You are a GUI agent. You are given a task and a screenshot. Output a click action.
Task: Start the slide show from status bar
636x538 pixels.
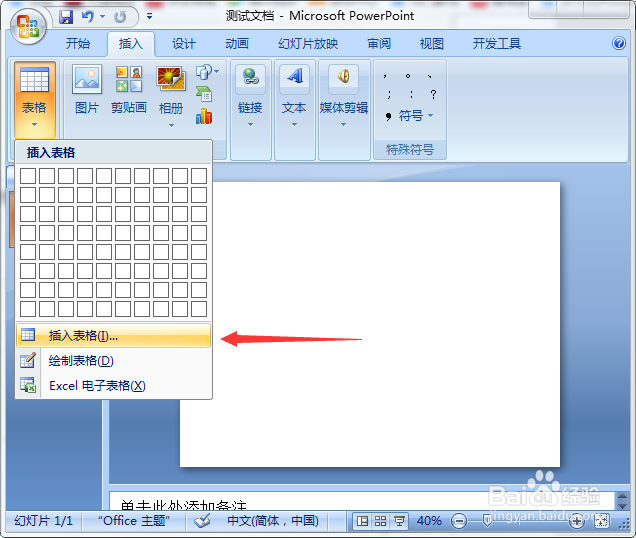click(399, 521)
